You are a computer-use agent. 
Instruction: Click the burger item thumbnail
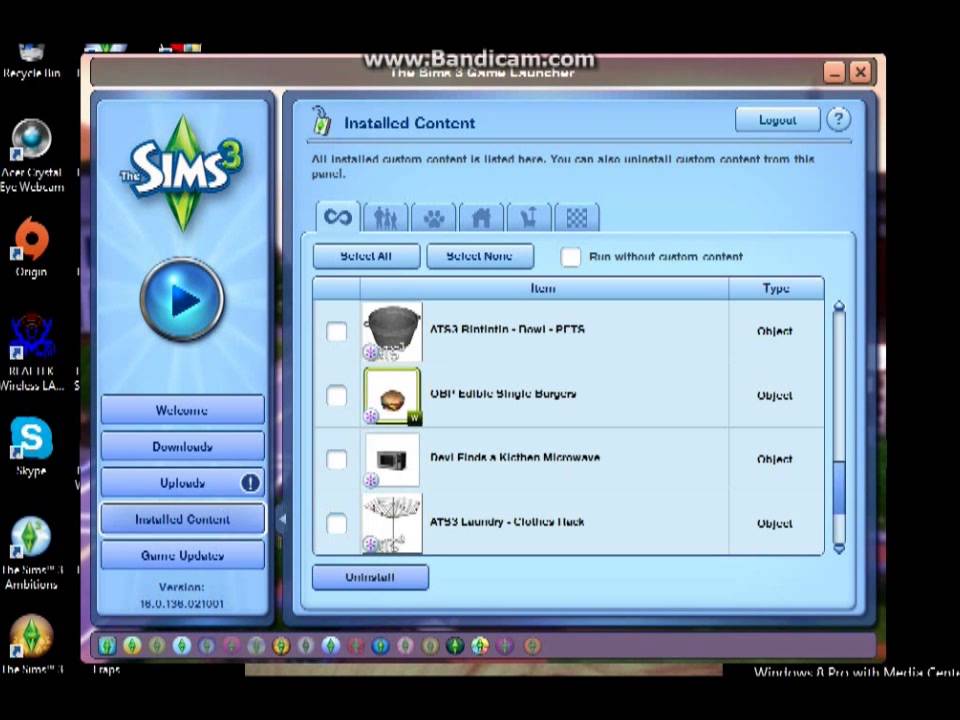click(x=392, y=396)
